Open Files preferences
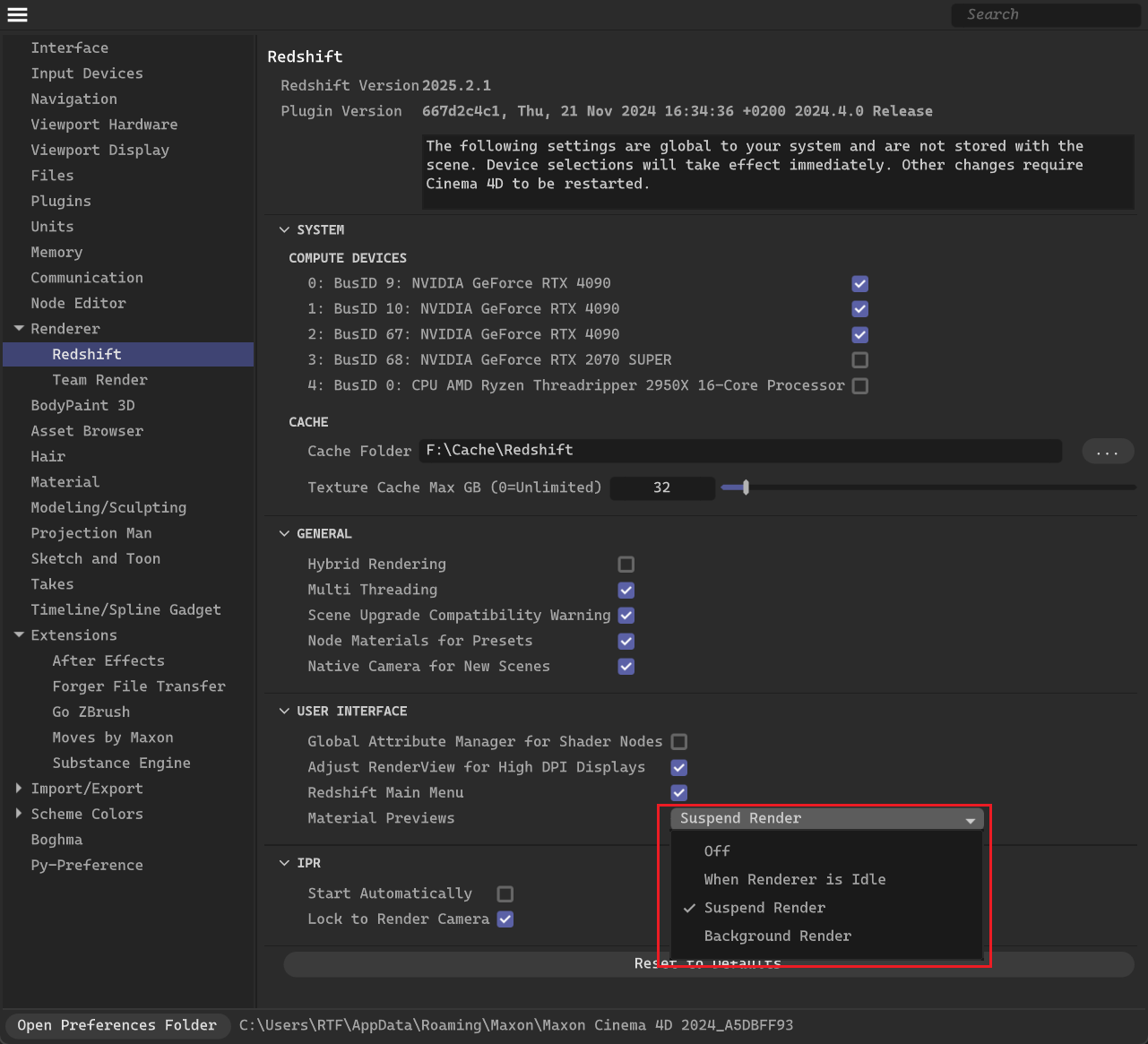This screenshot has width=1148, height=1044. (53, 176)
